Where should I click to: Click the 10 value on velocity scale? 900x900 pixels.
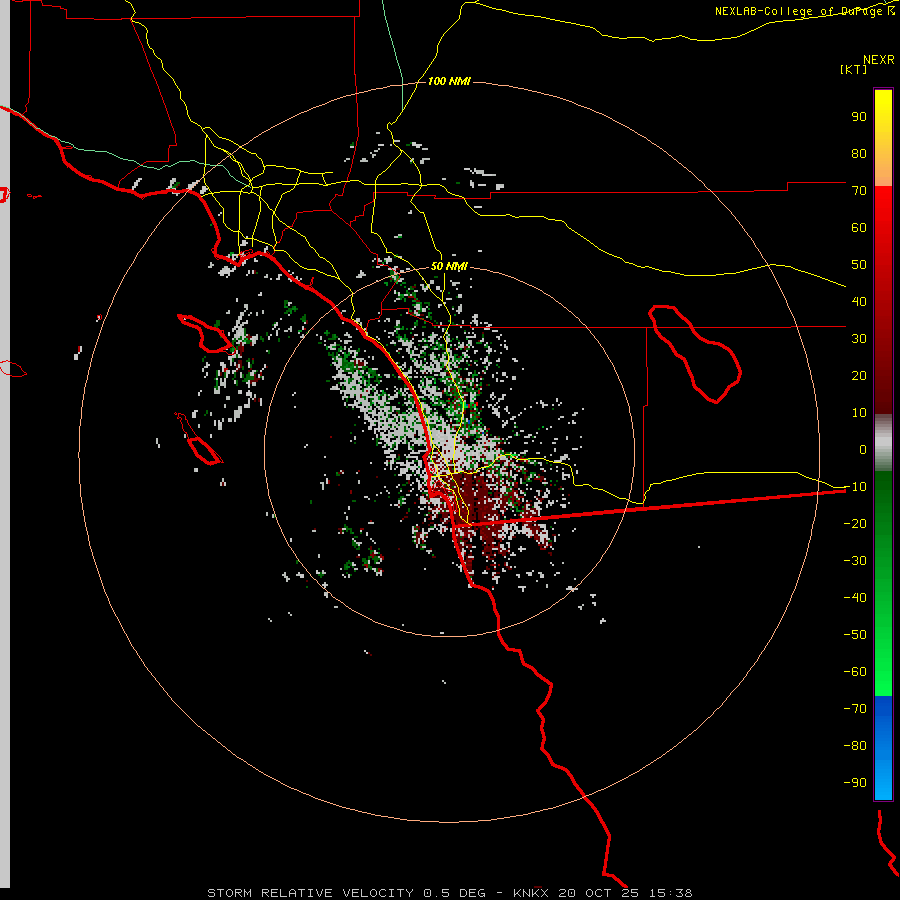859,413
